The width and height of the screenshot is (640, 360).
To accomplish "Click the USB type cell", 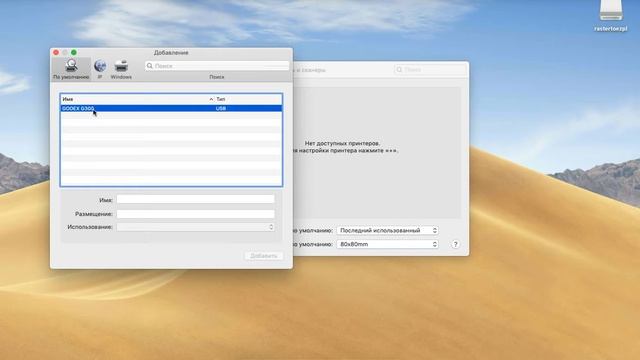I will tap(221, 108).
